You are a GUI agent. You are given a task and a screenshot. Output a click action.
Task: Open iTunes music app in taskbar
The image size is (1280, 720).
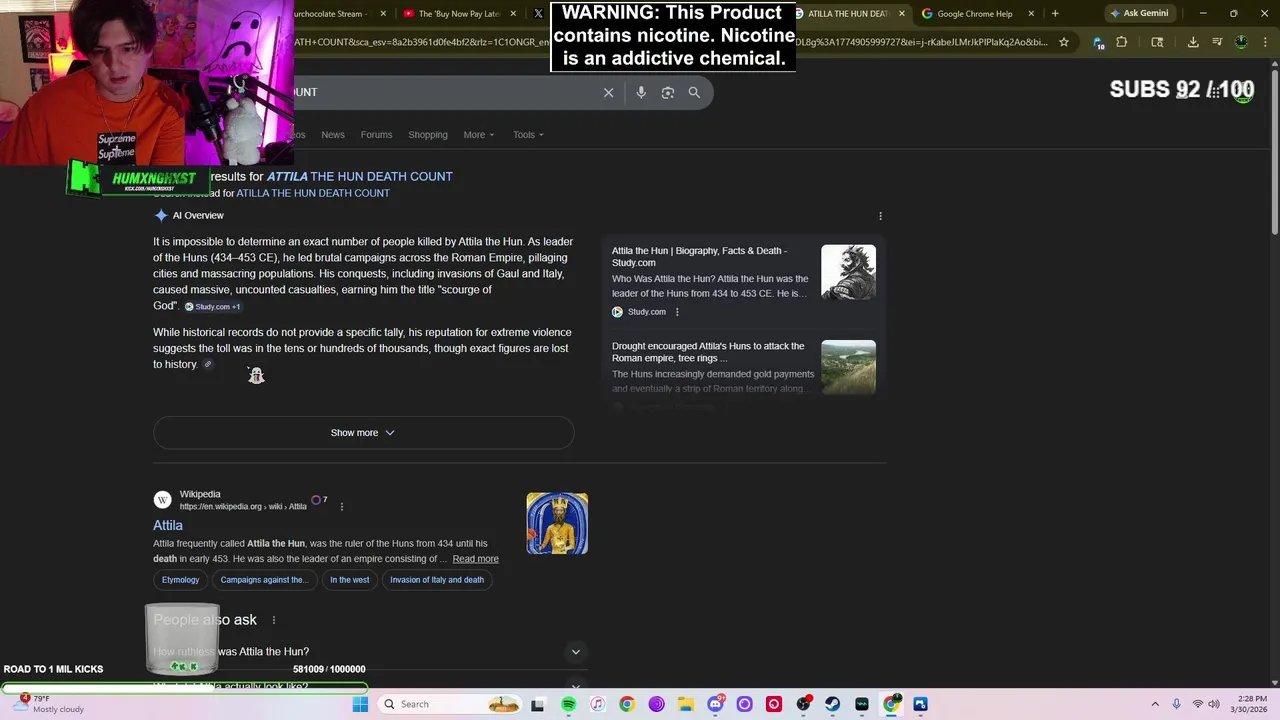(x=597, y=704)
